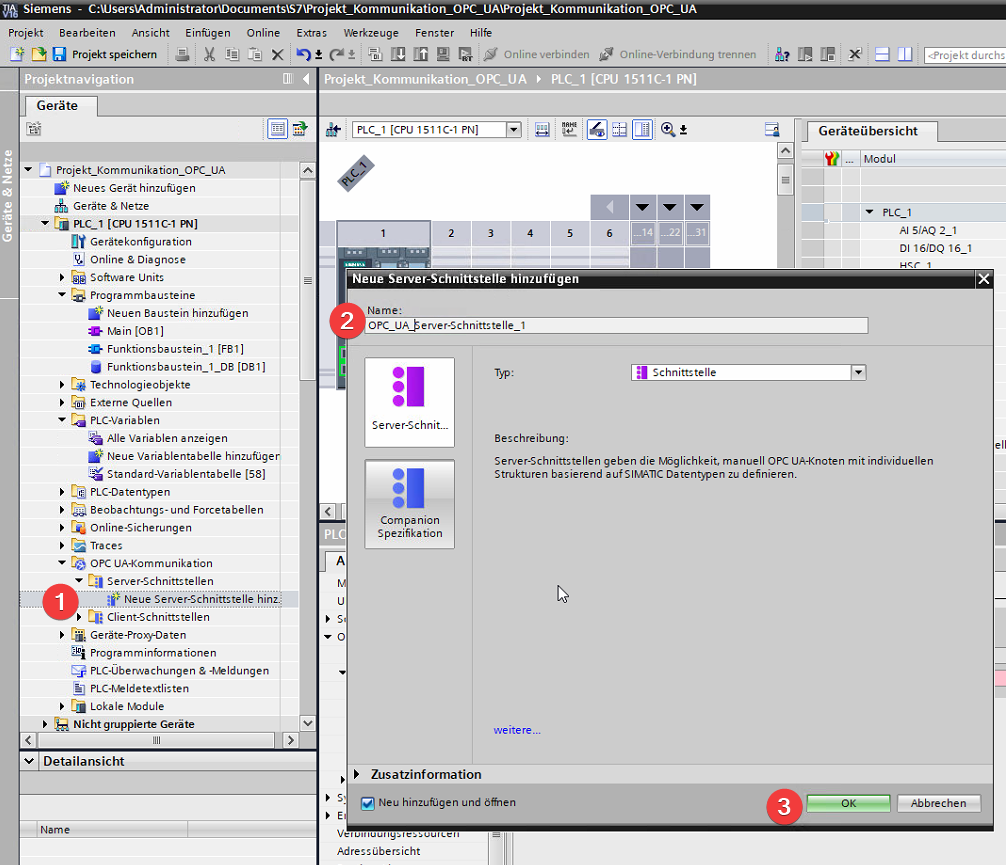
Task: Click the Delete X icon in toolbar
Action: (277, 55)
